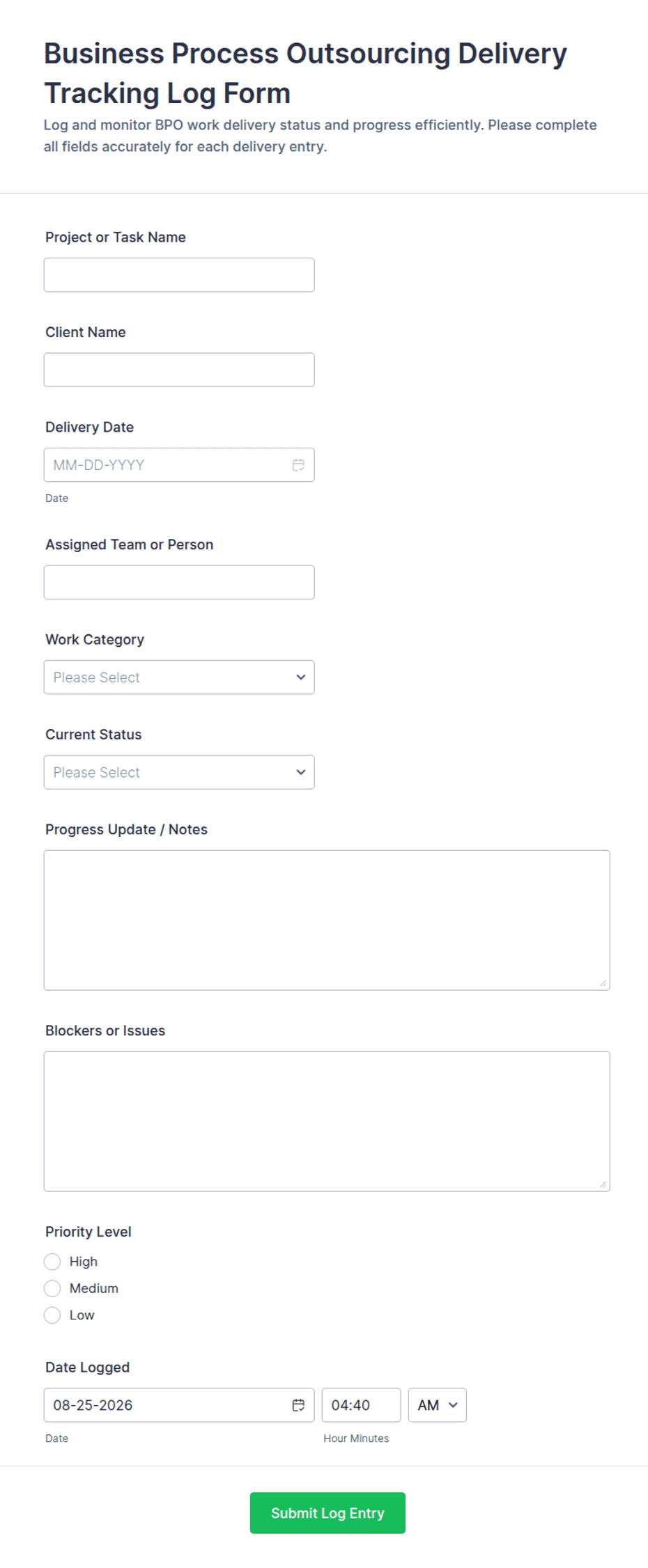648x1568 pixels.
Task: Select Medium priority level
Action: click(52, 1288)
